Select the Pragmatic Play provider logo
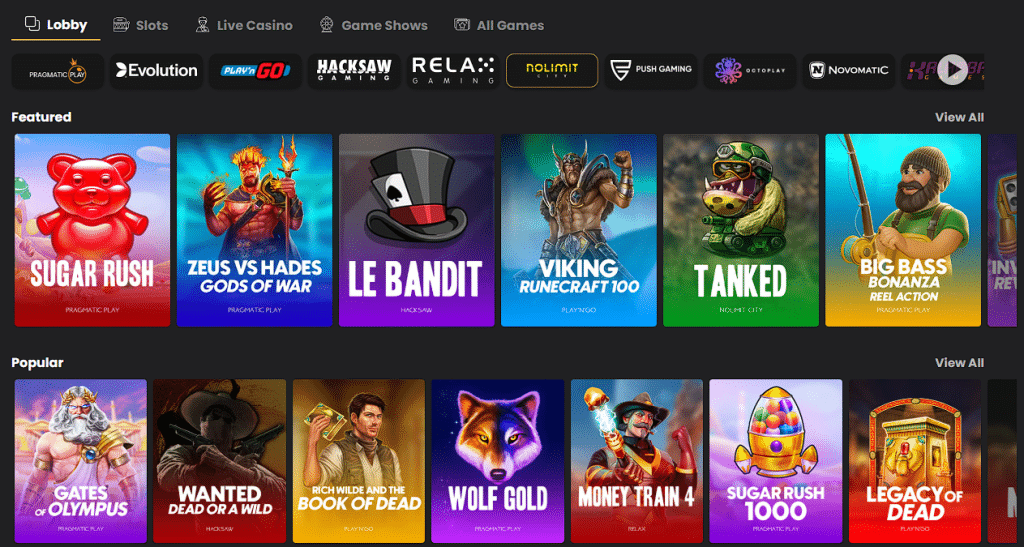 point(57,71)
